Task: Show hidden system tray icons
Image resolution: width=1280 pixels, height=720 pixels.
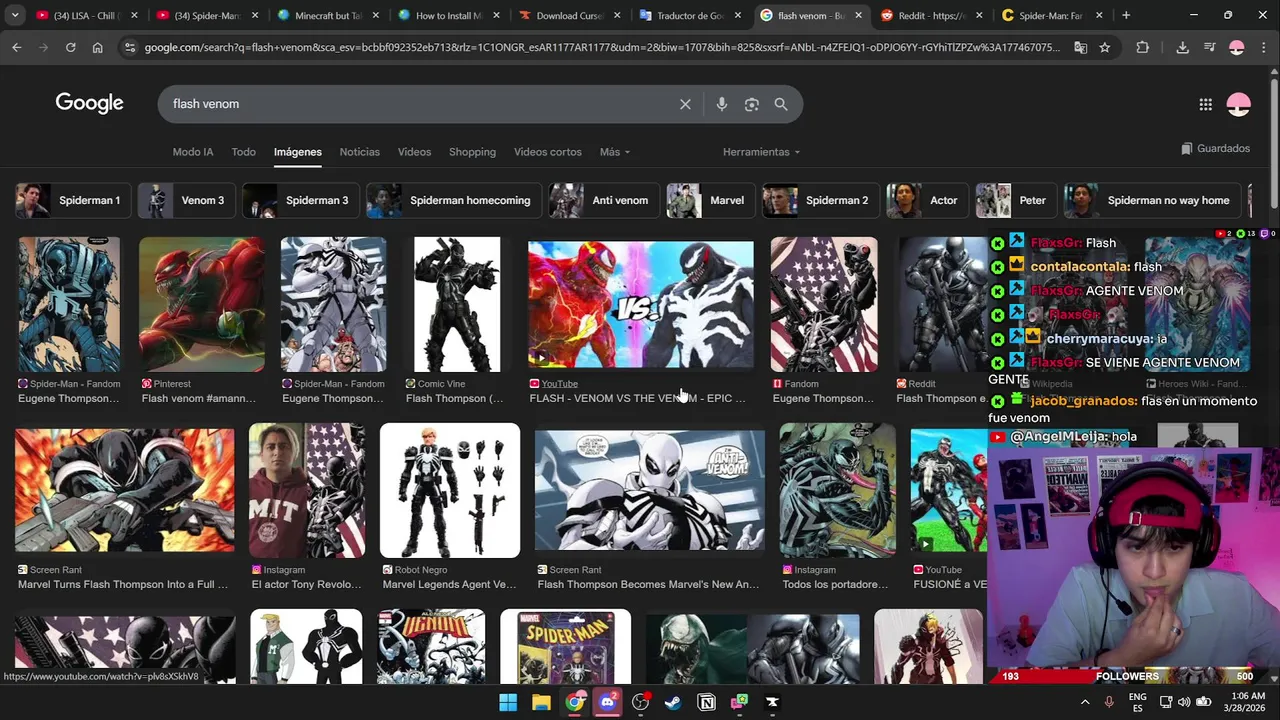Action: click(x=1085, y=702)
